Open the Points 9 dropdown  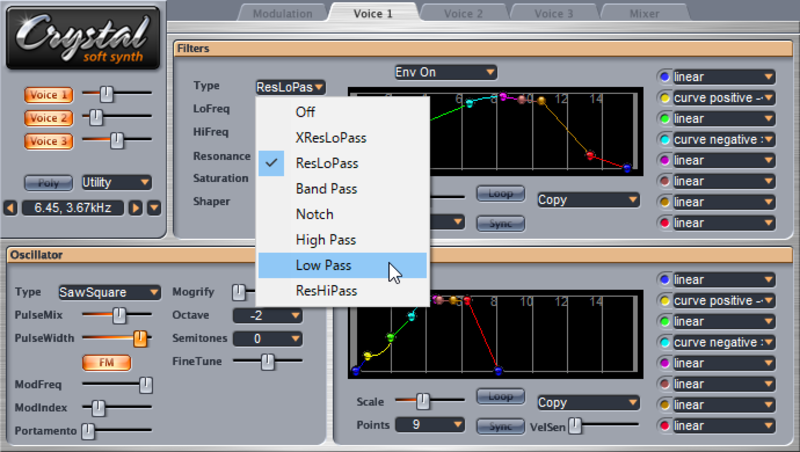tap(430, 424)
